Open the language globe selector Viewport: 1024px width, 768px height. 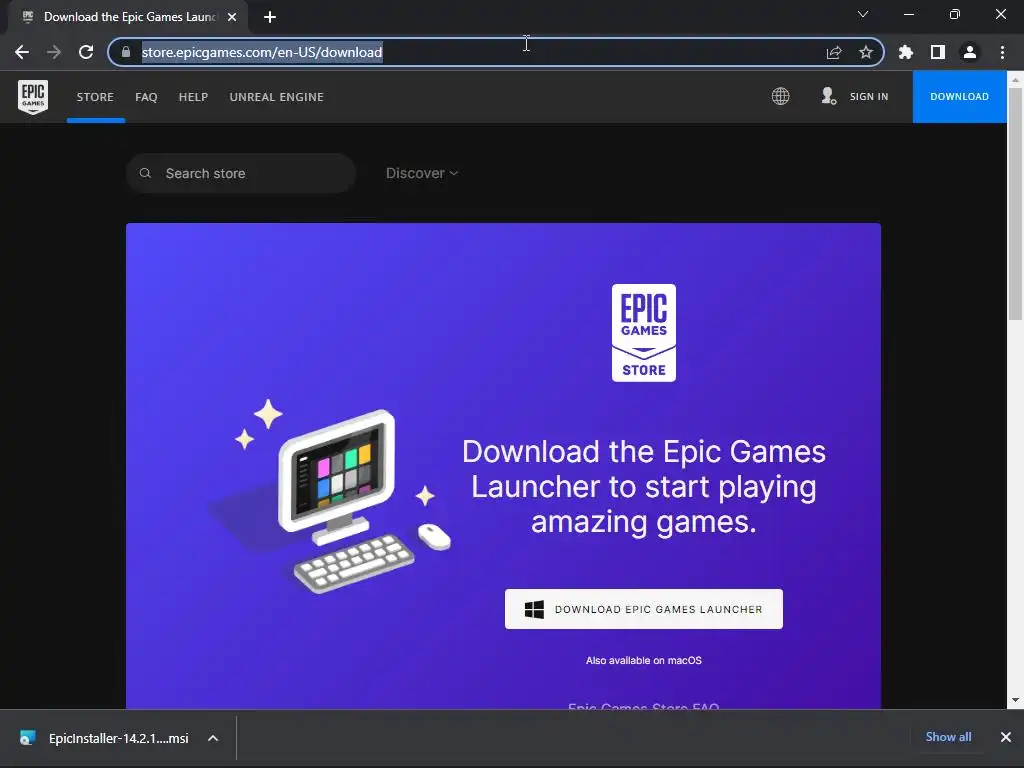780,97
